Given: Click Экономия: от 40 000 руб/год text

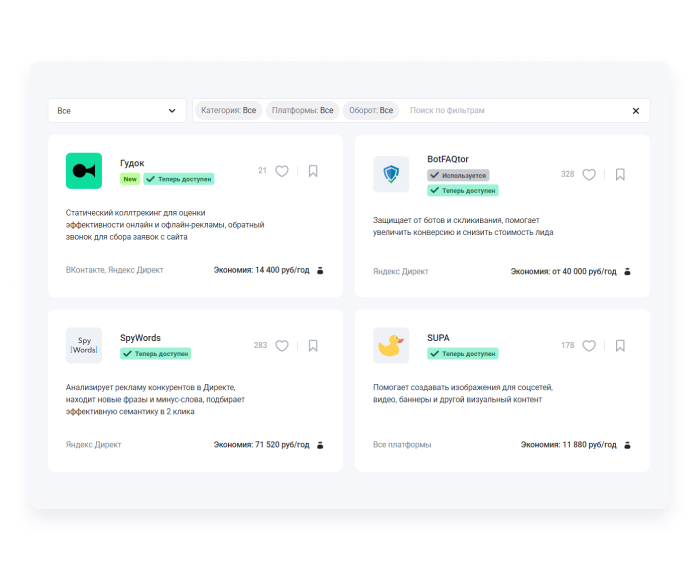Looking at the screenshot, I should [563, 271].
